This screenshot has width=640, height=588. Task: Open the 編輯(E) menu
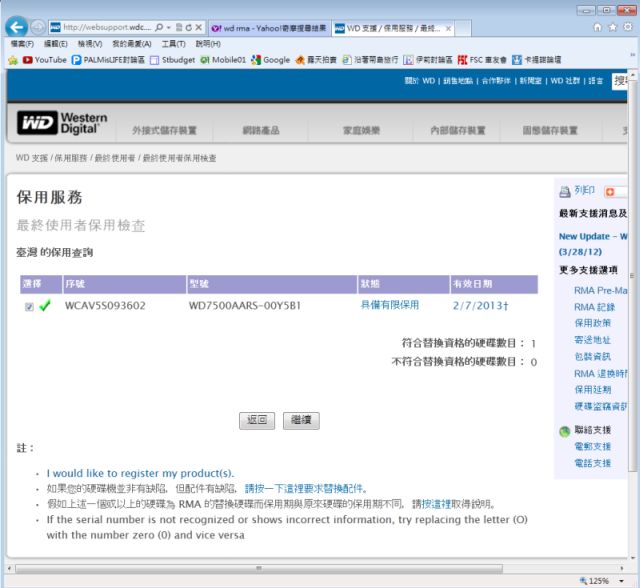click(56, 44)
